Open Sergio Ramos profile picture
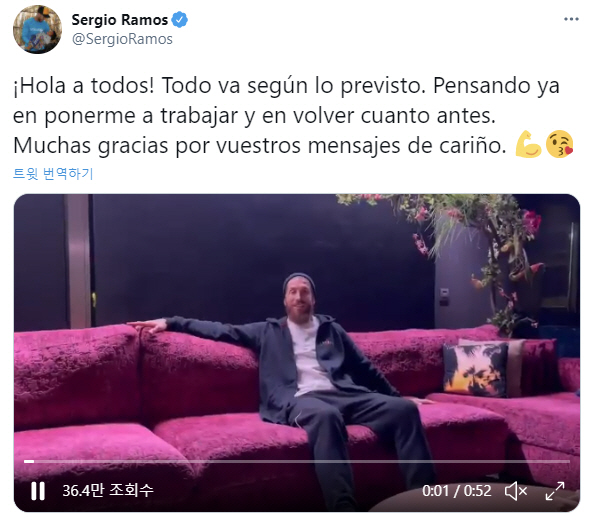 [37, 29]
